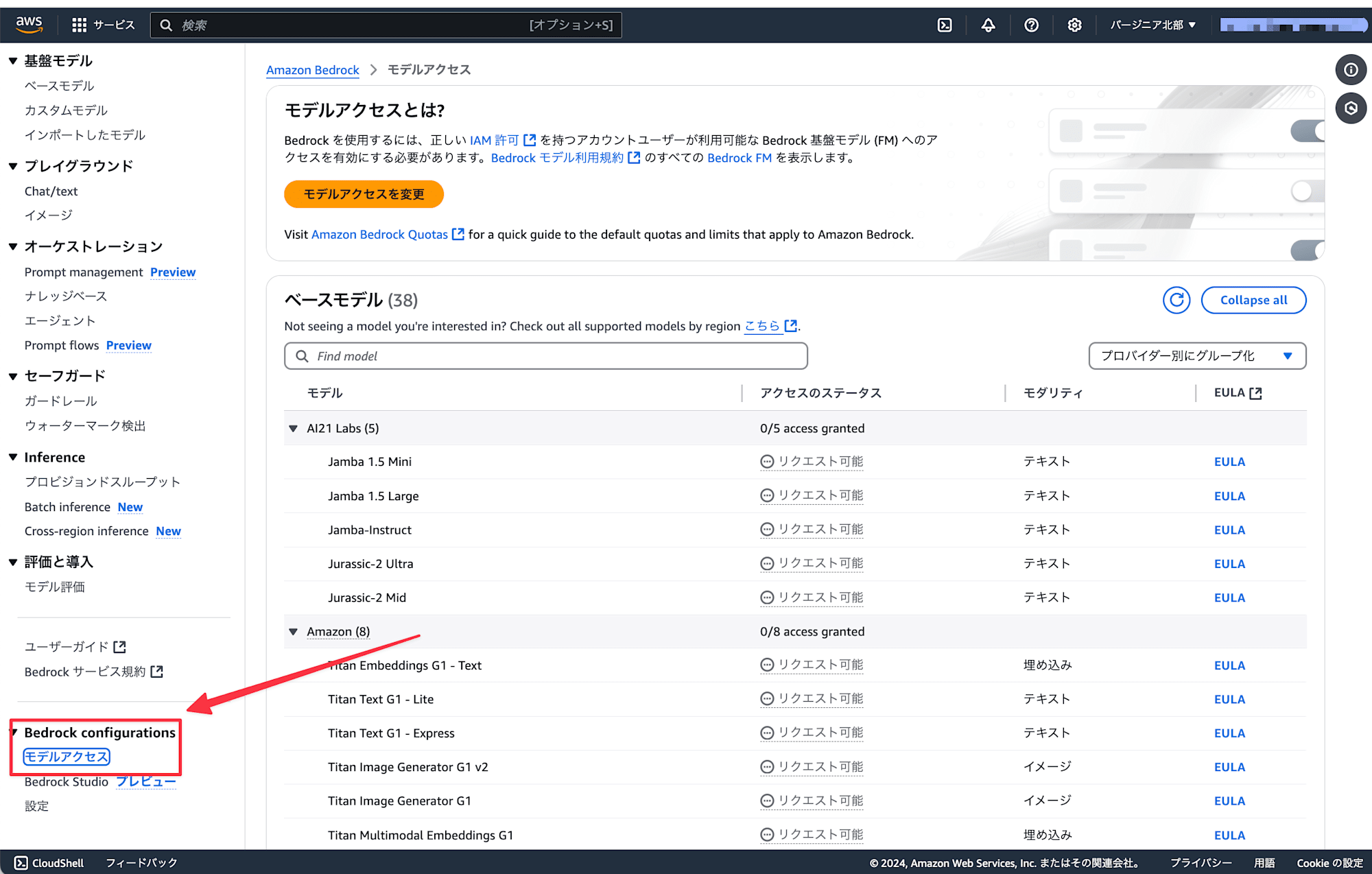Click external icon beside こちら link

click(790, 326)
